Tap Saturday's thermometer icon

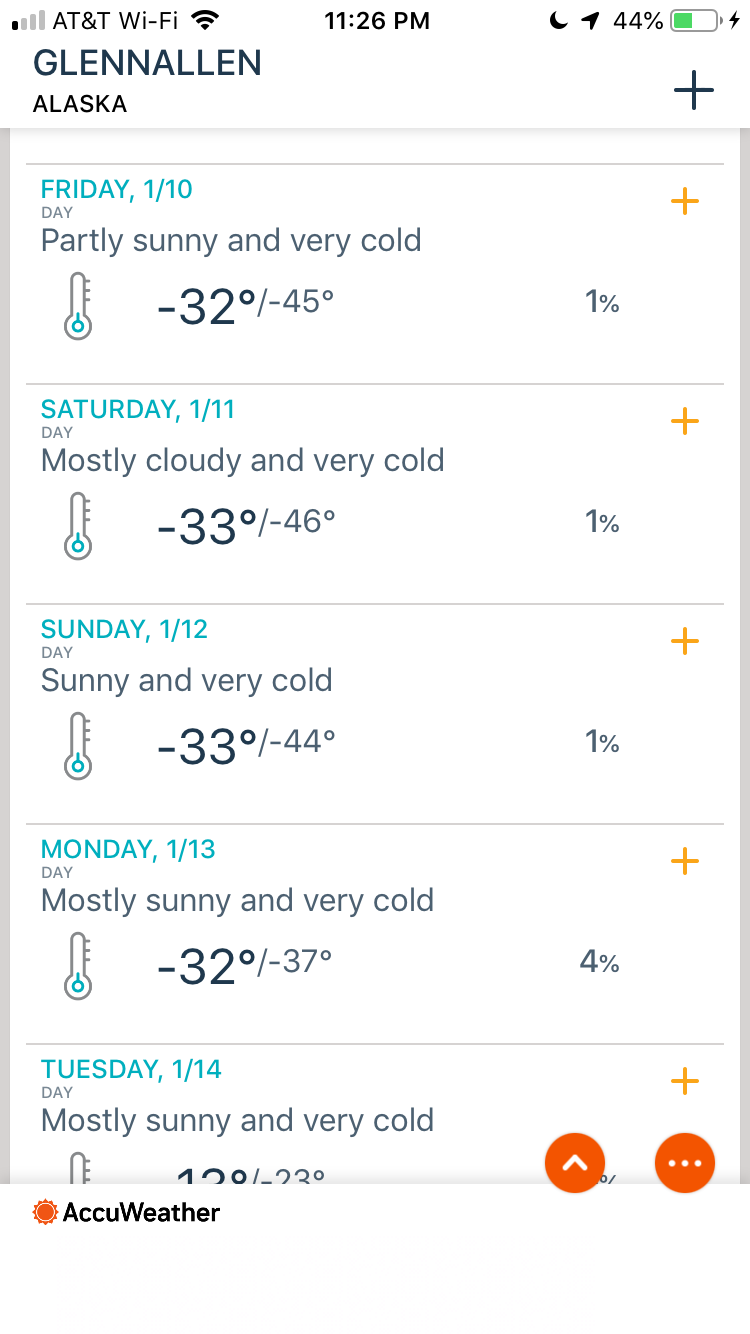coord(78,526)
